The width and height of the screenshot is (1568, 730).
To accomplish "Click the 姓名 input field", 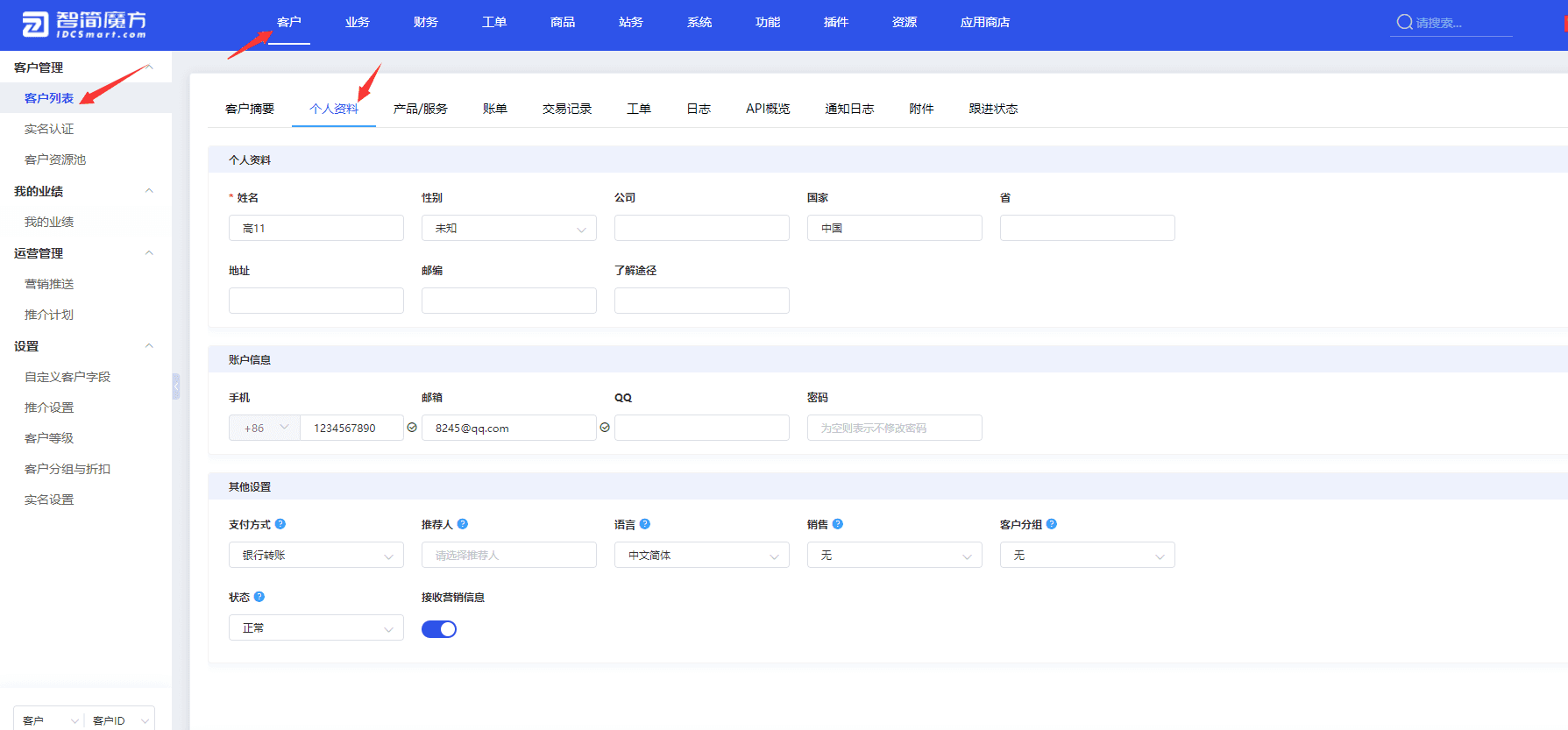I will coord(316,228).
